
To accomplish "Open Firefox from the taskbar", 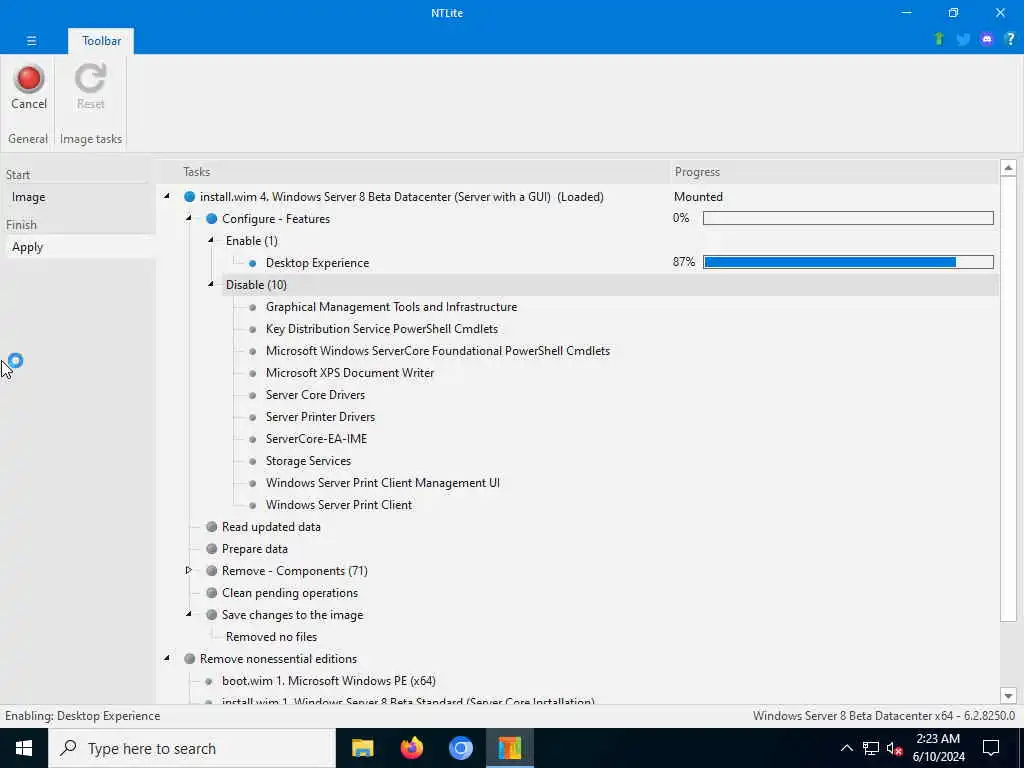I will (x=411, y=748).
